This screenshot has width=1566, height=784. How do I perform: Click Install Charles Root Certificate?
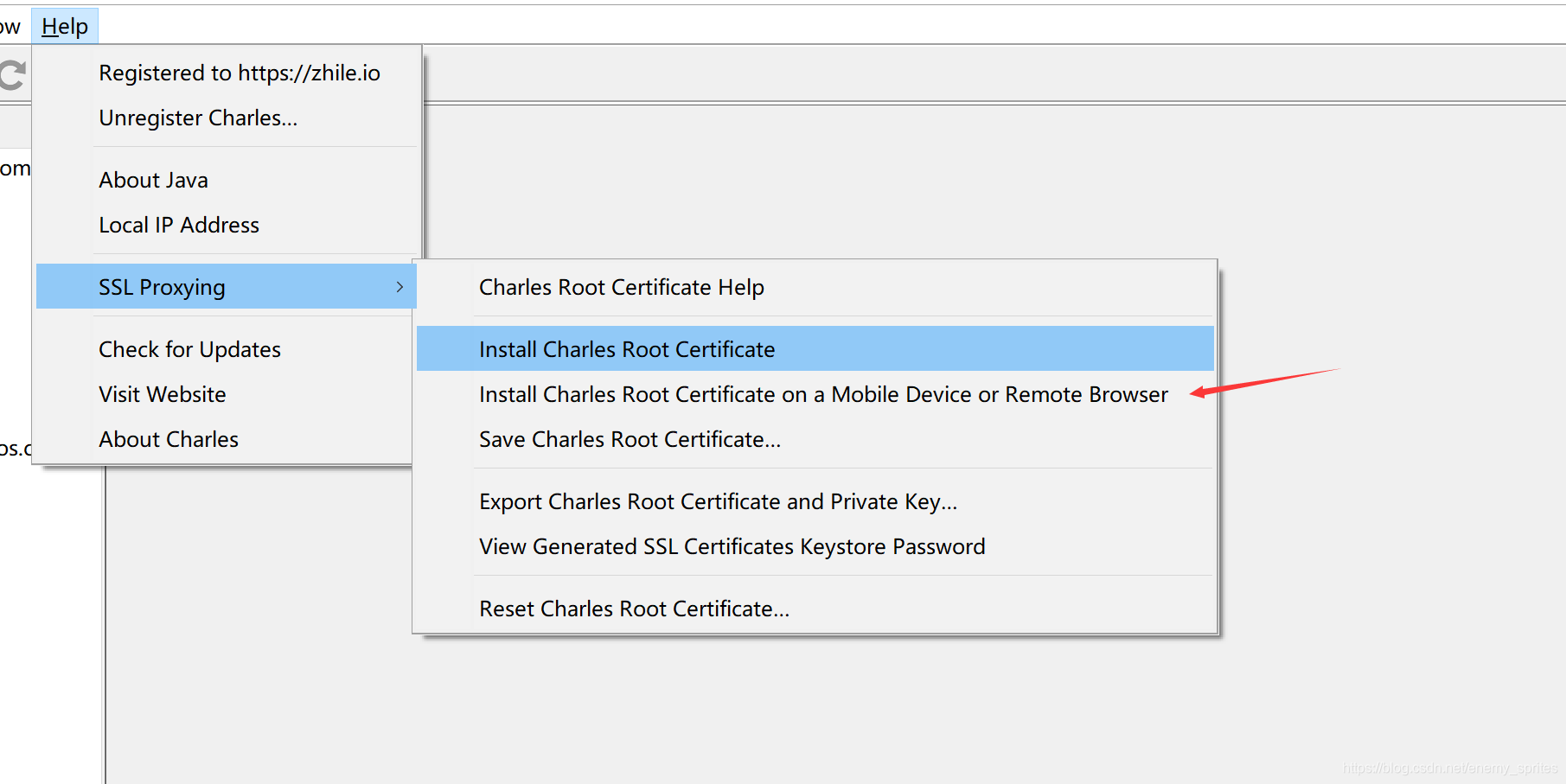(x=815, y=348)
